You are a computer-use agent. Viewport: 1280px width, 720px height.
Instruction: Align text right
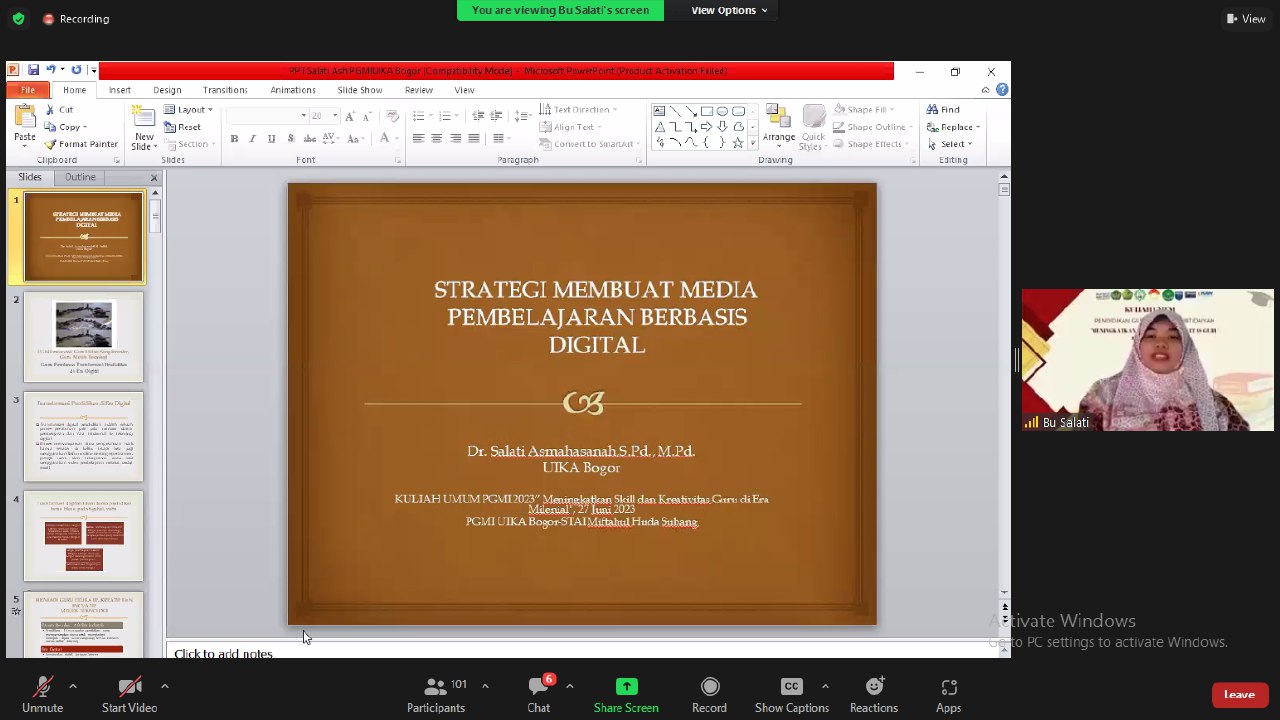pyautogui.click(x=456, y=139)
